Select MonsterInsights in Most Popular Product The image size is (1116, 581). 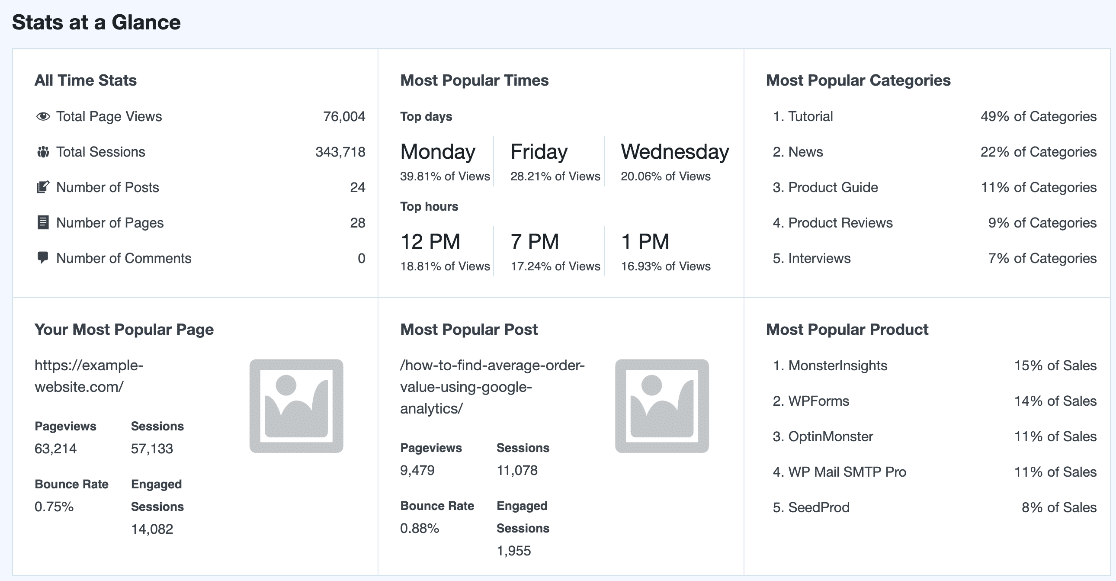[838, 366]
